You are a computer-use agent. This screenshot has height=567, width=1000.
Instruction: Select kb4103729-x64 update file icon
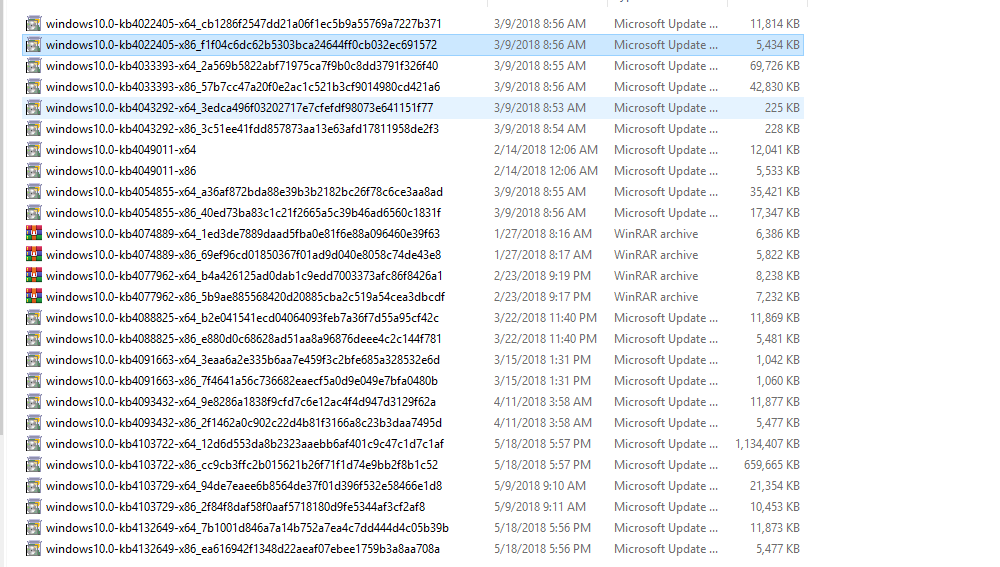coord(34,487)
